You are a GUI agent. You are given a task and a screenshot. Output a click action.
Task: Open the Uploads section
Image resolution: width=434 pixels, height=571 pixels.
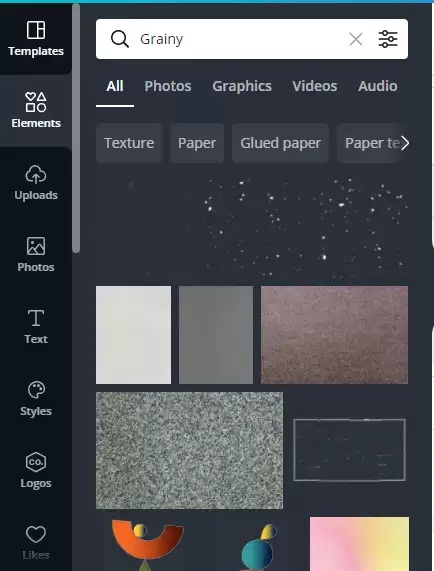[36, 182]
